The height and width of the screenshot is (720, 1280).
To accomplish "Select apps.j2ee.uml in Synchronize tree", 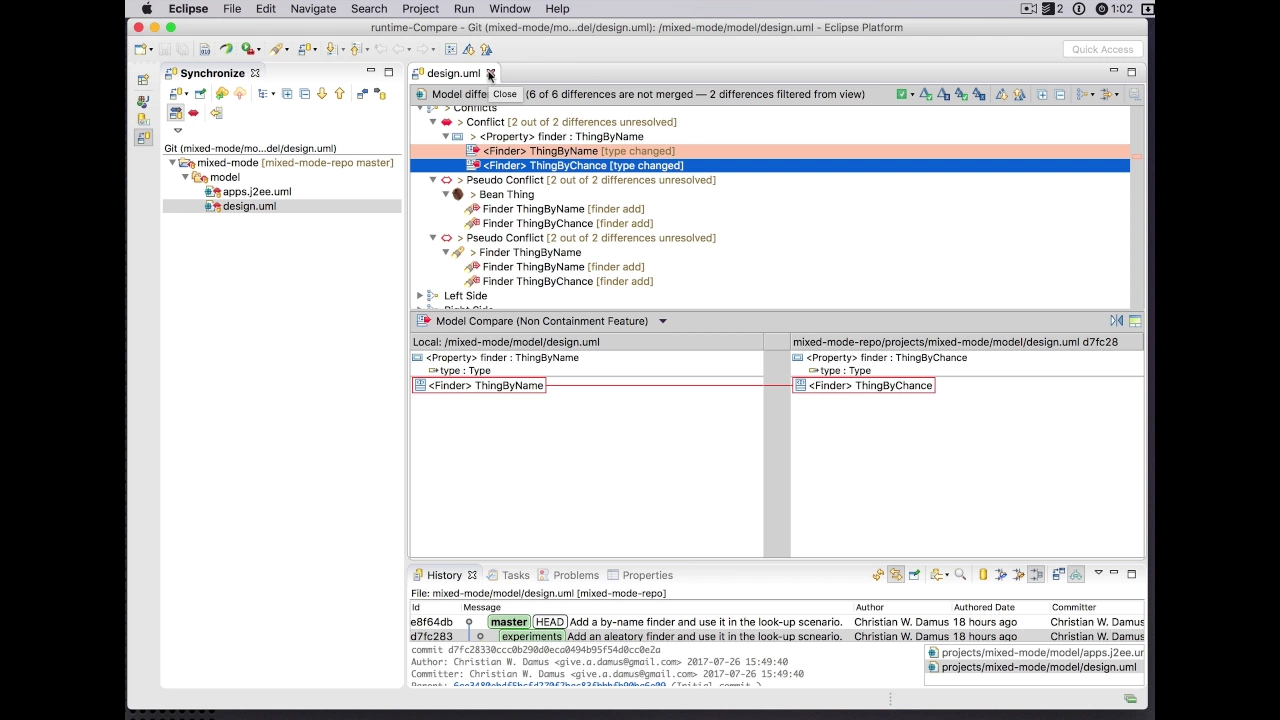I will coord(257,192).
